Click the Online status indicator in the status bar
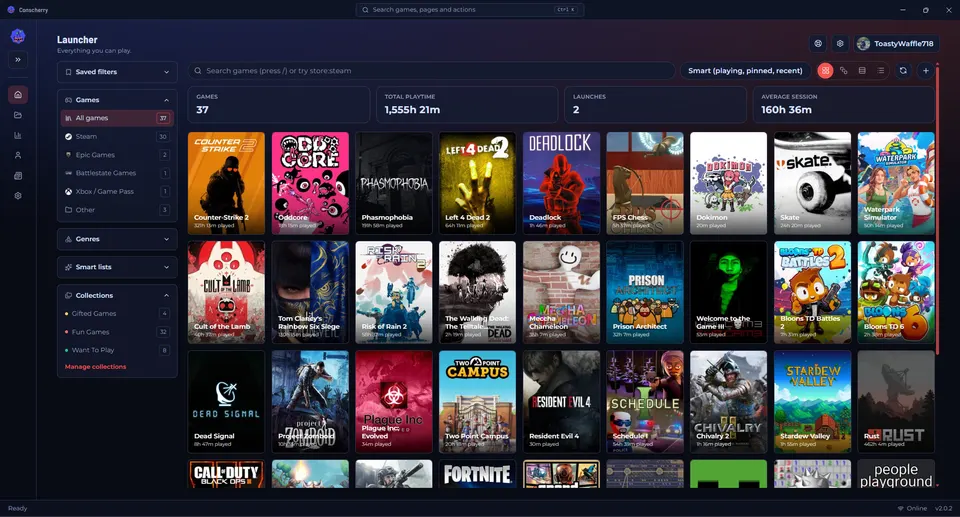960x517 pixels. click(912, 508)
